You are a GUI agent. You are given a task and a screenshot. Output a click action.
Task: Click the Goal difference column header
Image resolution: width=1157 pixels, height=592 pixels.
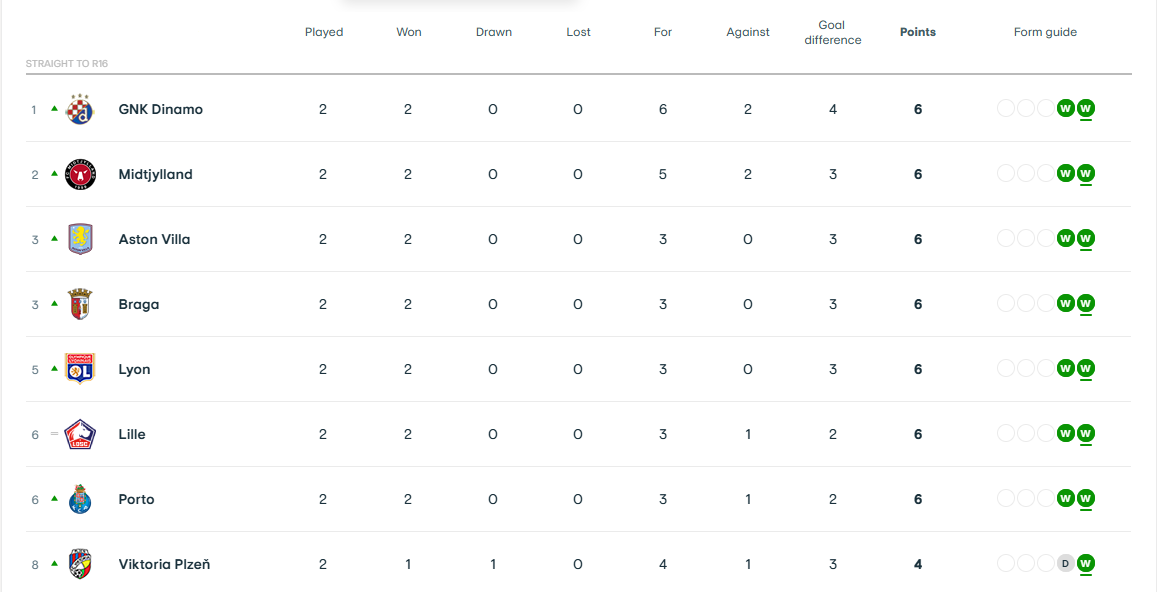833,32
